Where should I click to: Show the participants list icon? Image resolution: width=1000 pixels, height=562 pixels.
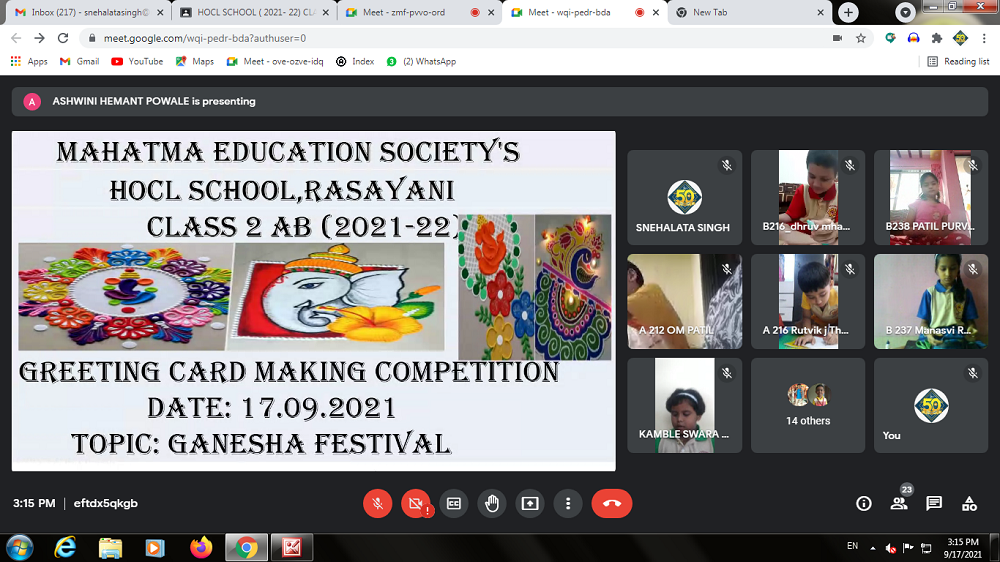(898, 504)
